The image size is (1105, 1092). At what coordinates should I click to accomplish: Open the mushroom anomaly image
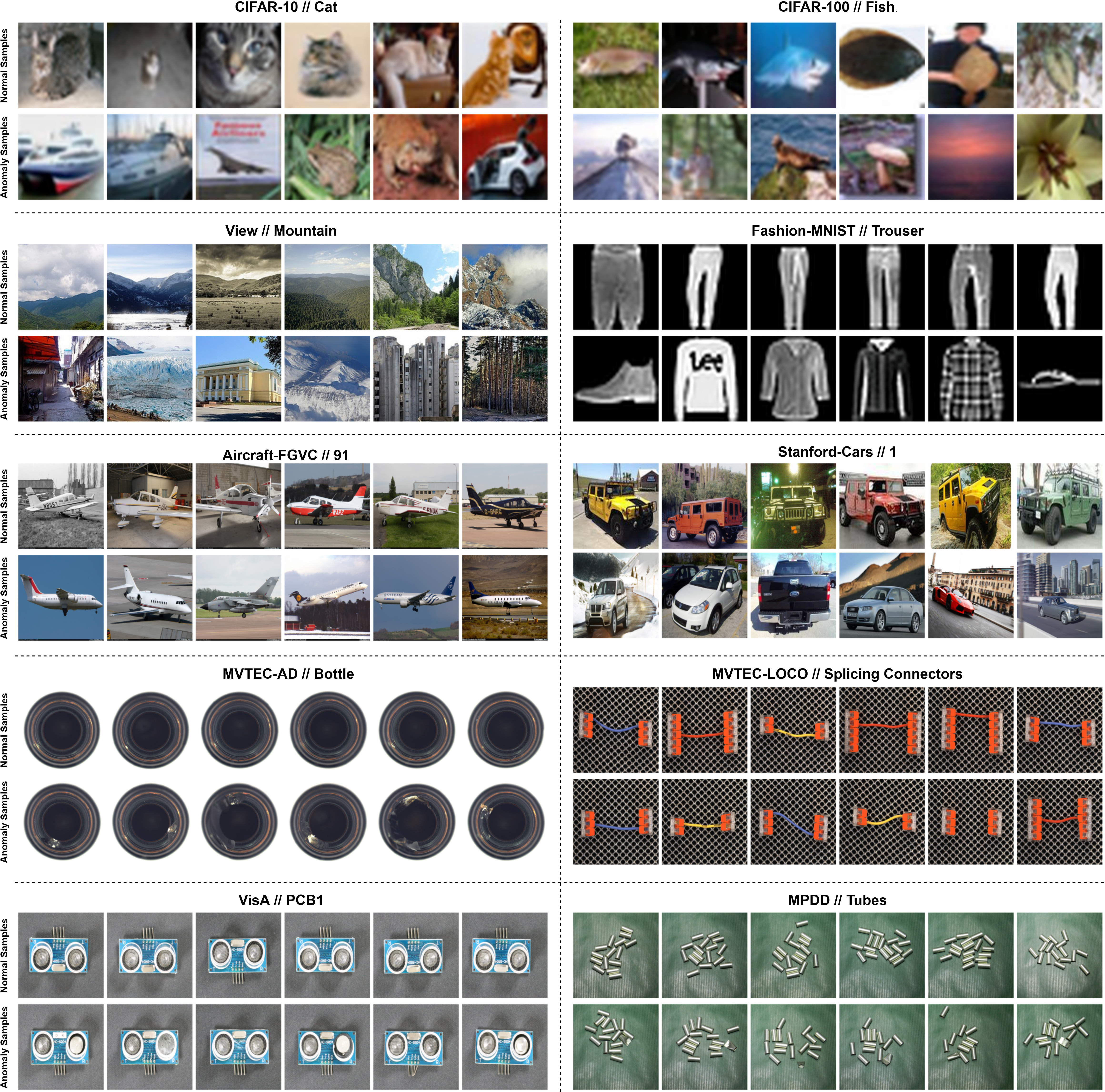pyautogui.click(x=882, y=157)
